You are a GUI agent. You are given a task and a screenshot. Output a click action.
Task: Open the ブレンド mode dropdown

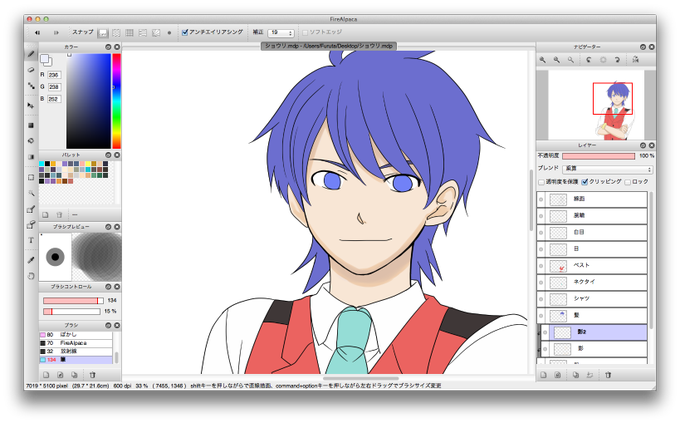tap(607, 169)
